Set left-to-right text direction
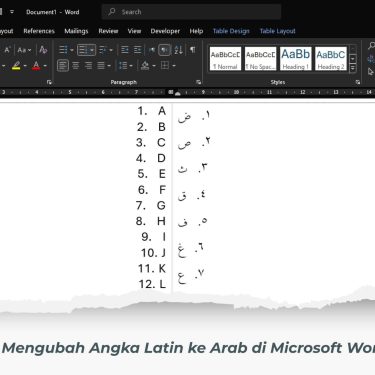 pos(152,50)
